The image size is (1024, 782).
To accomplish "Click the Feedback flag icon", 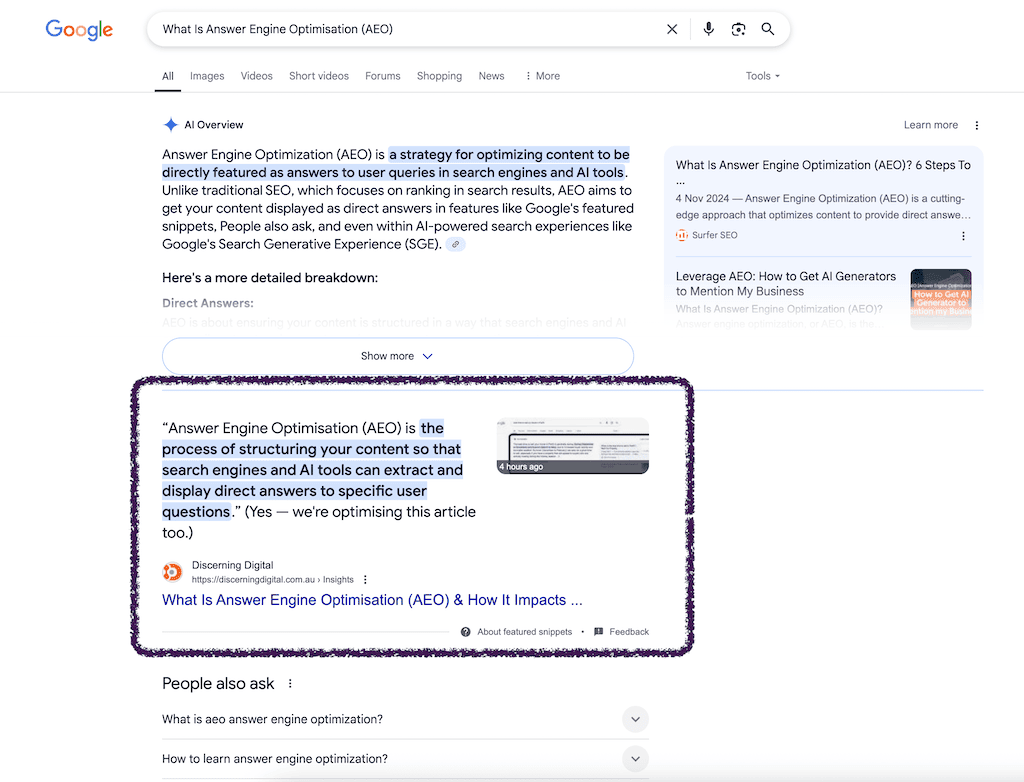I will (x=598, y=632).
